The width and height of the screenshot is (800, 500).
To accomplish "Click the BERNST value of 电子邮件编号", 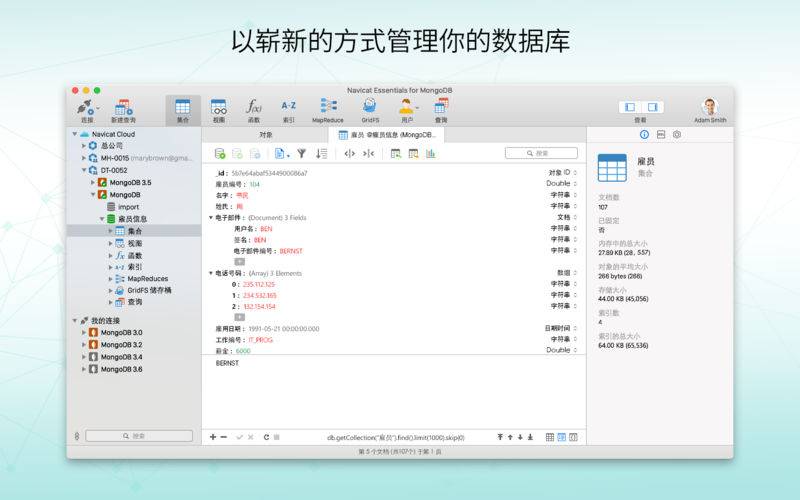I will click(x=291, y=251).
